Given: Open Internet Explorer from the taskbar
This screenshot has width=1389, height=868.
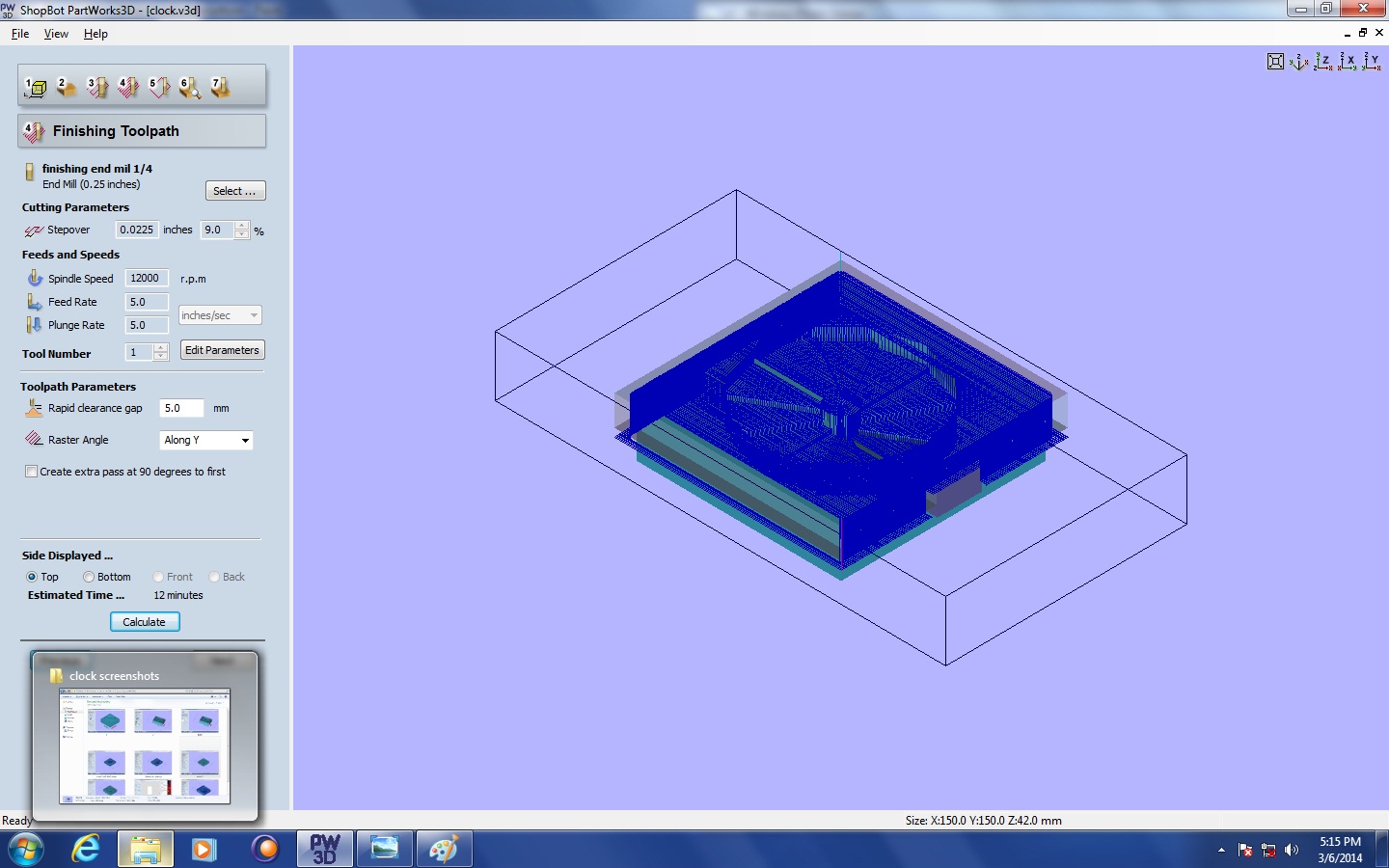Looking at the screenshot, I should tap(86, 849).
